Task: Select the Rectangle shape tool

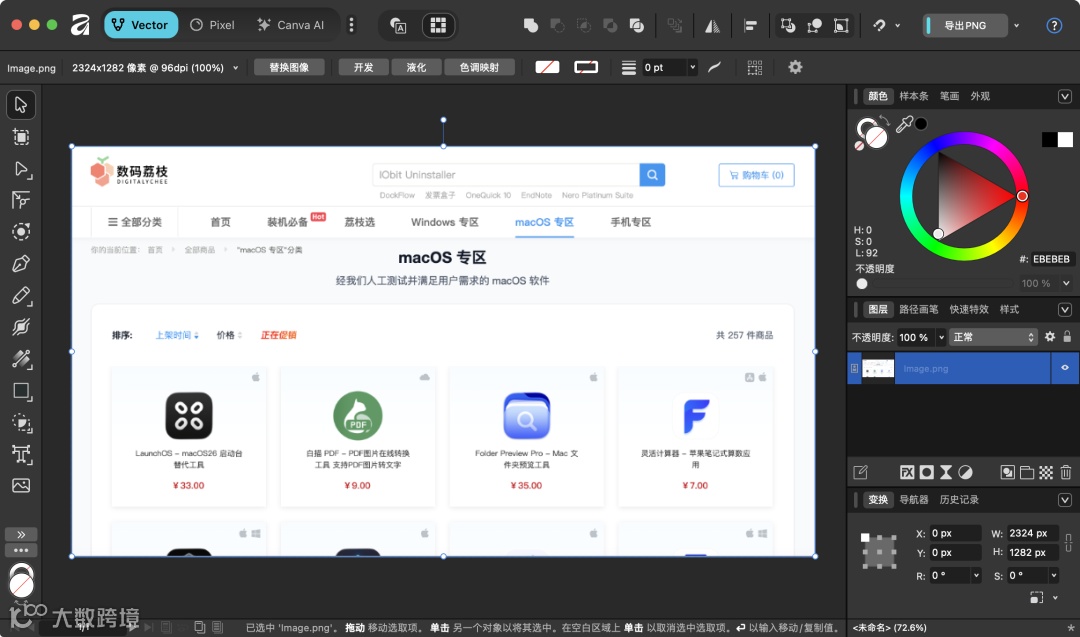Action: pos(21,391)
